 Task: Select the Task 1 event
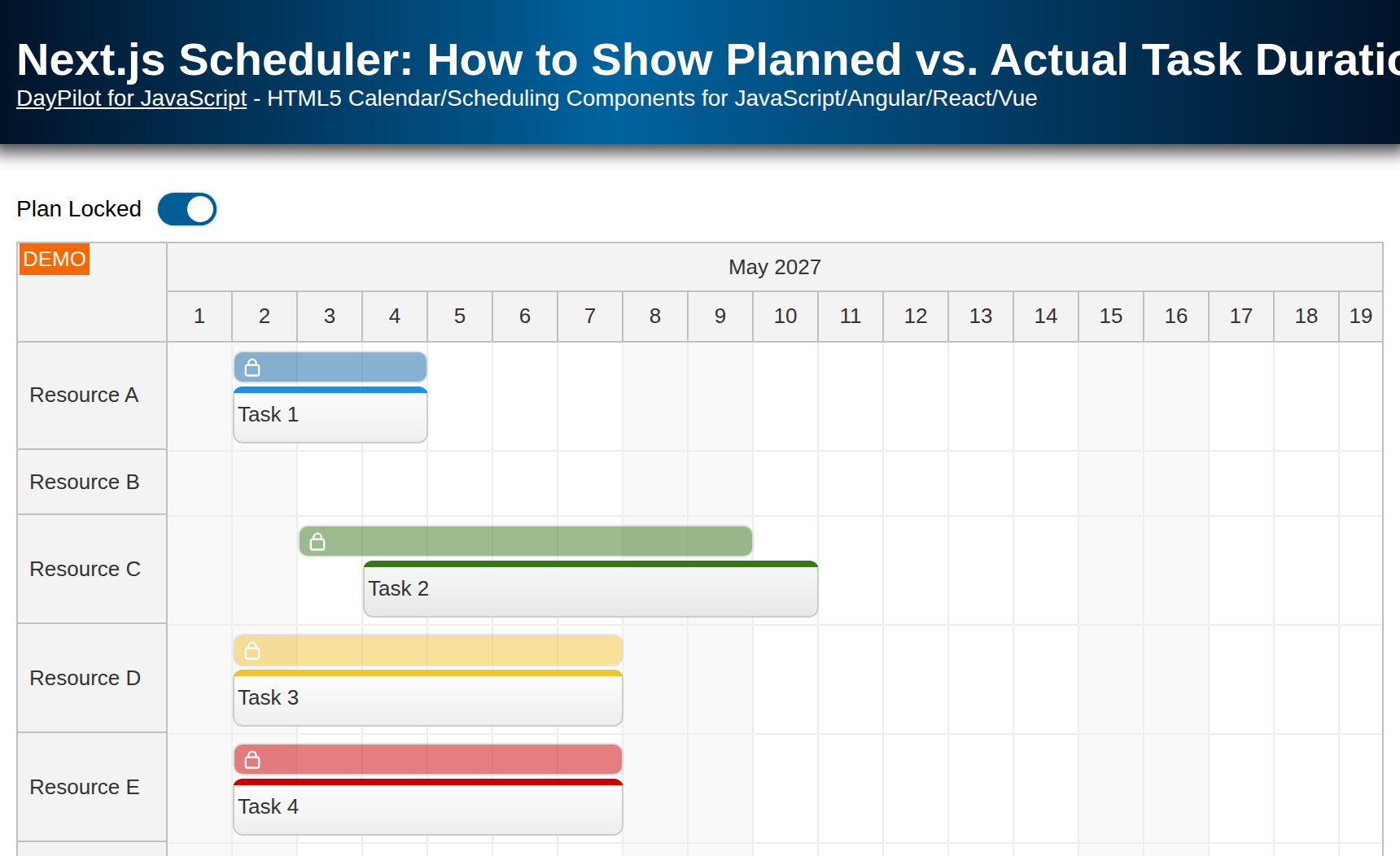330,415
